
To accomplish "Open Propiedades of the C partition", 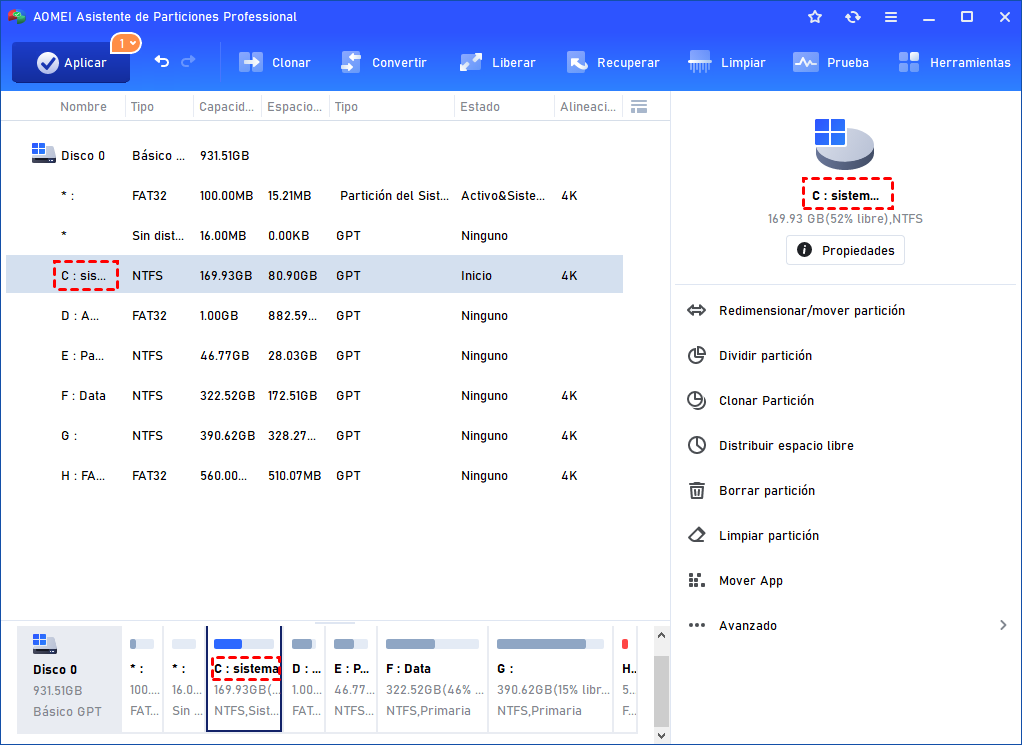I will click(x=845, y=250).
